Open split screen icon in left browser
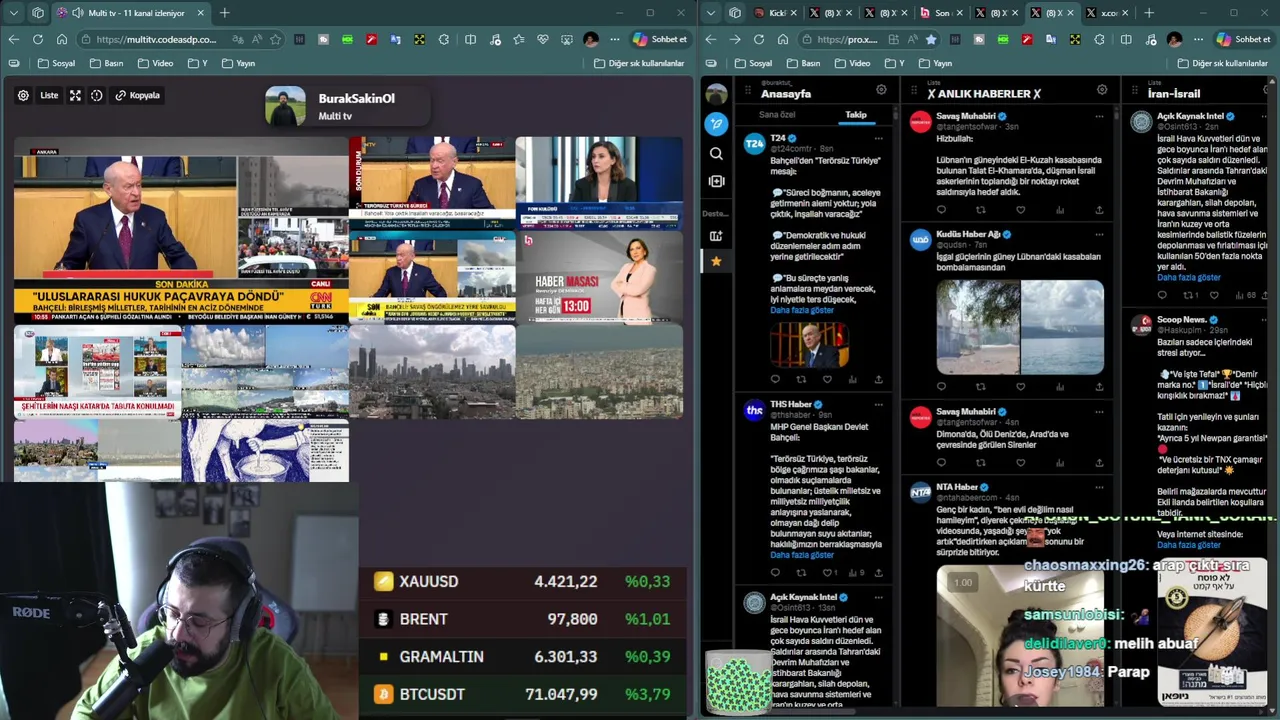The height and width of the screenshot is (720, 1280). pos(470,39)
